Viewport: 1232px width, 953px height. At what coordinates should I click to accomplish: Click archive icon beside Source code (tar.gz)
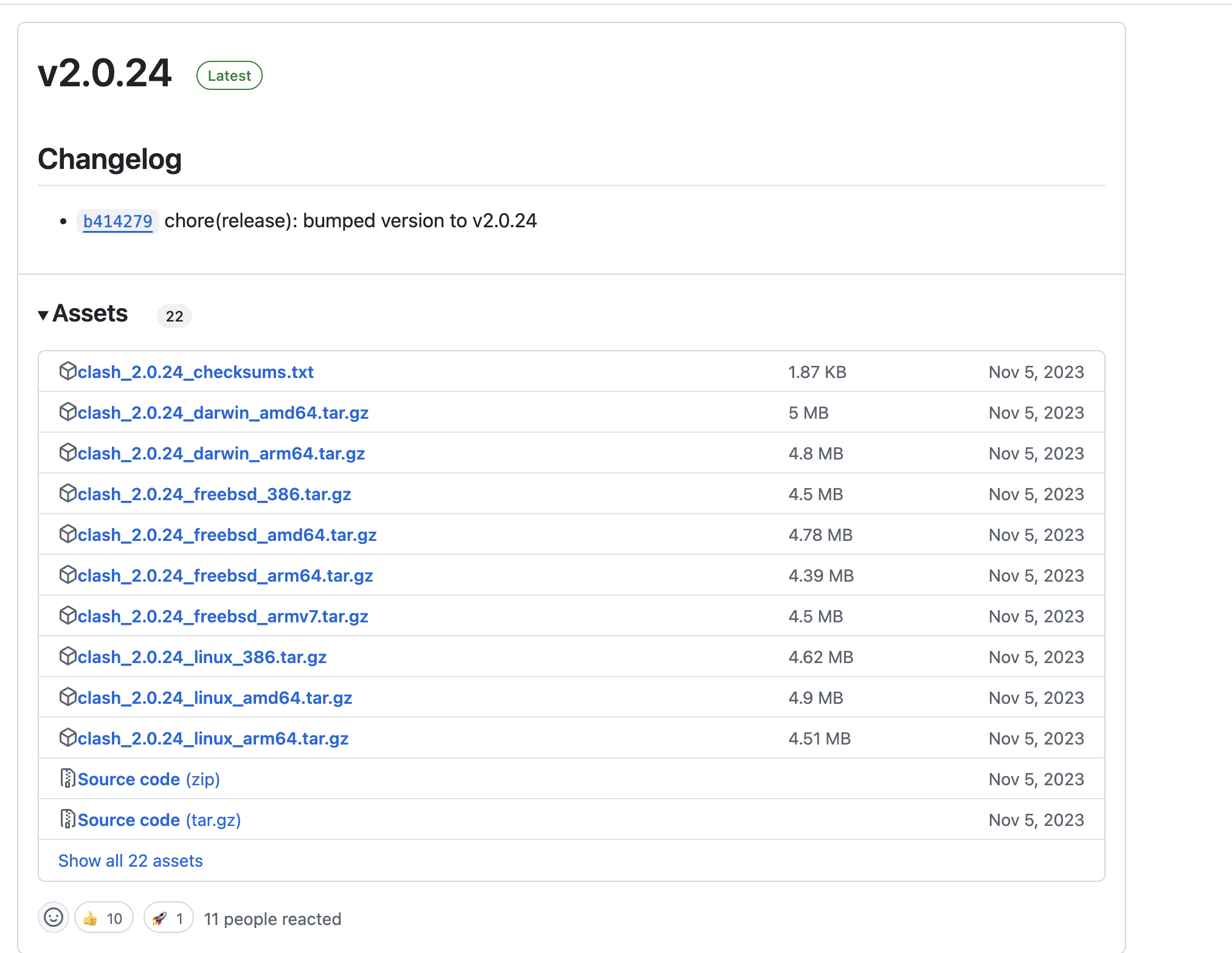[x=67, y=819]
